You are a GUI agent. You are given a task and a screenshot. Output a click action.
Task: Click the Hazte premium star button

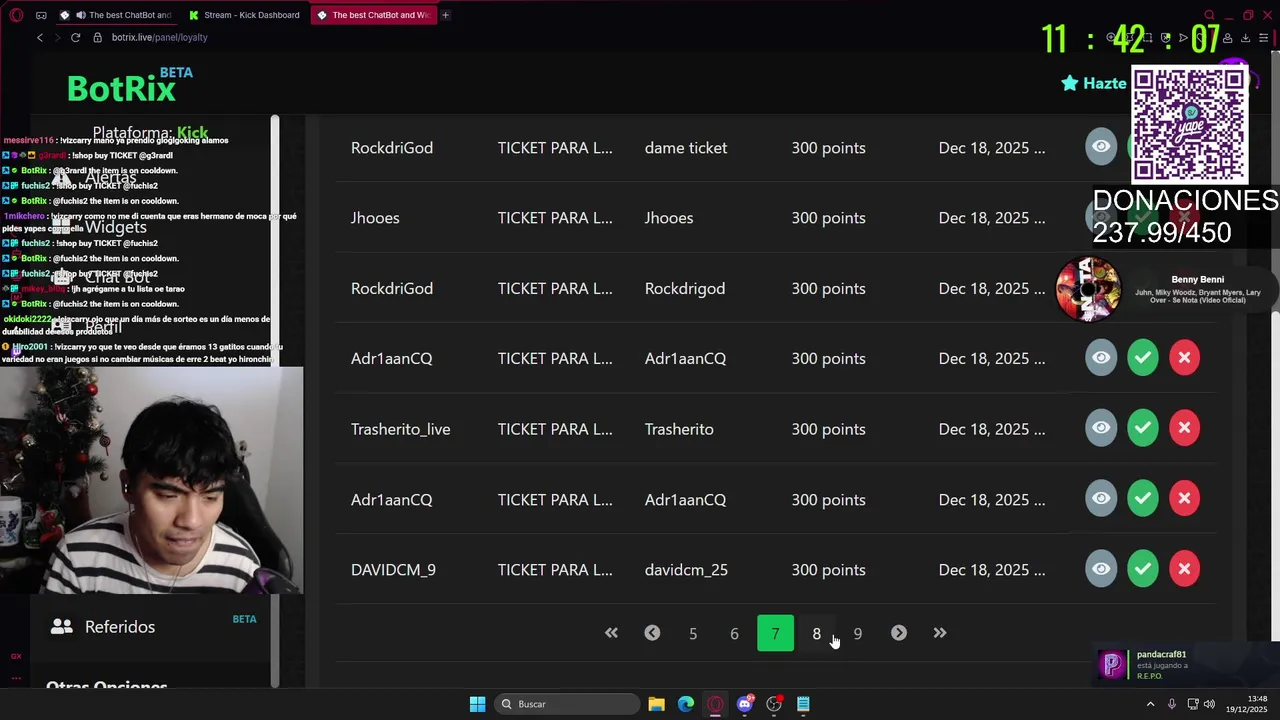1094,83
